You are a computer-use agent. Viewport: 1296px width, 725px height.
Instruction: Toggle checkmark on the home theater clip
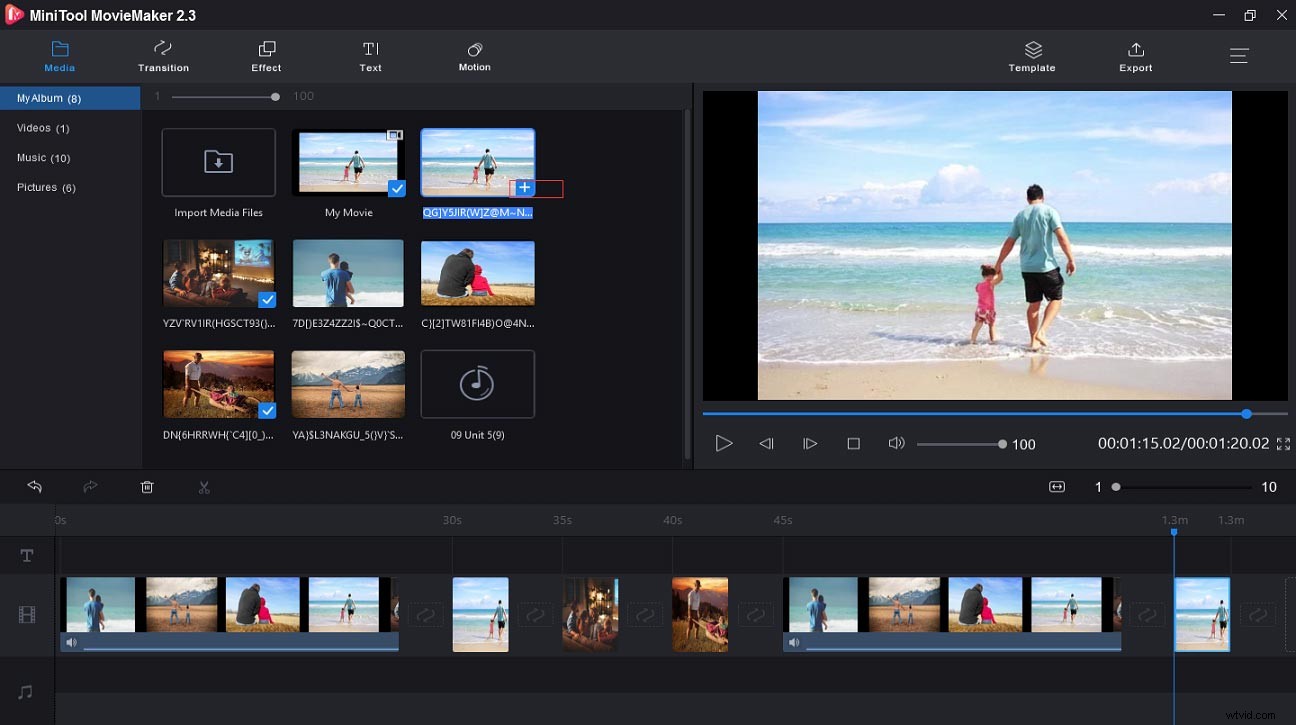click(x=267, y=300)
